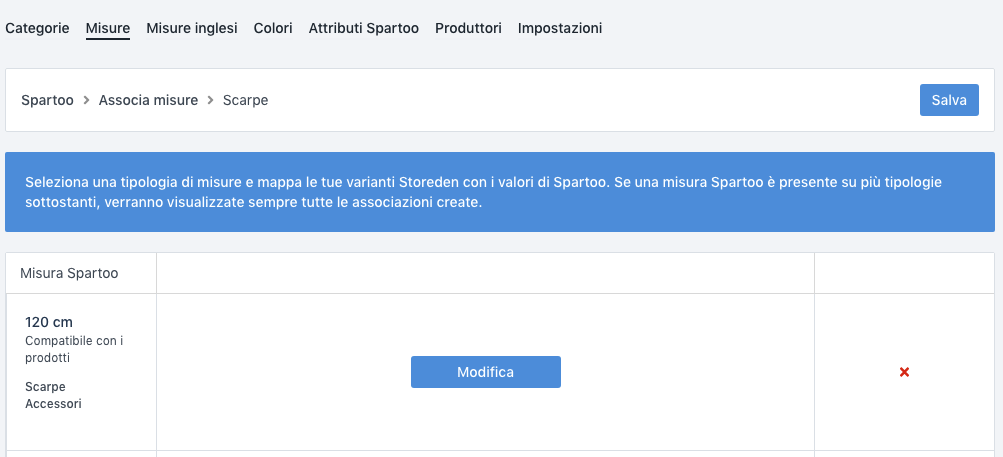The width and height of the screenshot is (1003, 457).
Task: Go to the Colori tab
Action: pyautogui.click(x=273, y=28)
